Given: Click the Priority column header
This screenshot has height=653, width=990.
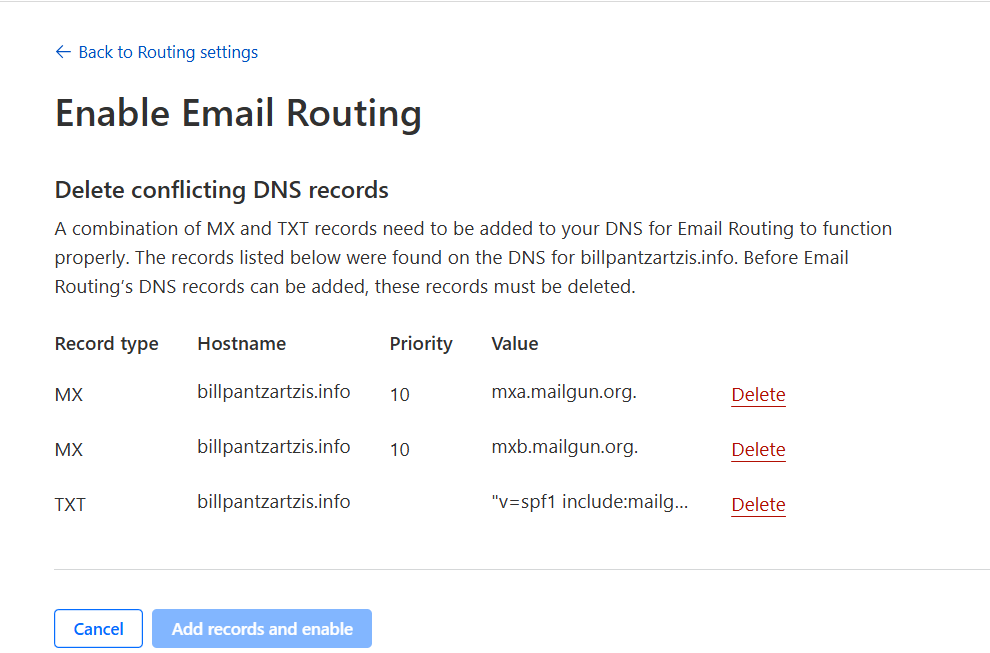Looking at the screenshot, I should [x=421, y=344].
